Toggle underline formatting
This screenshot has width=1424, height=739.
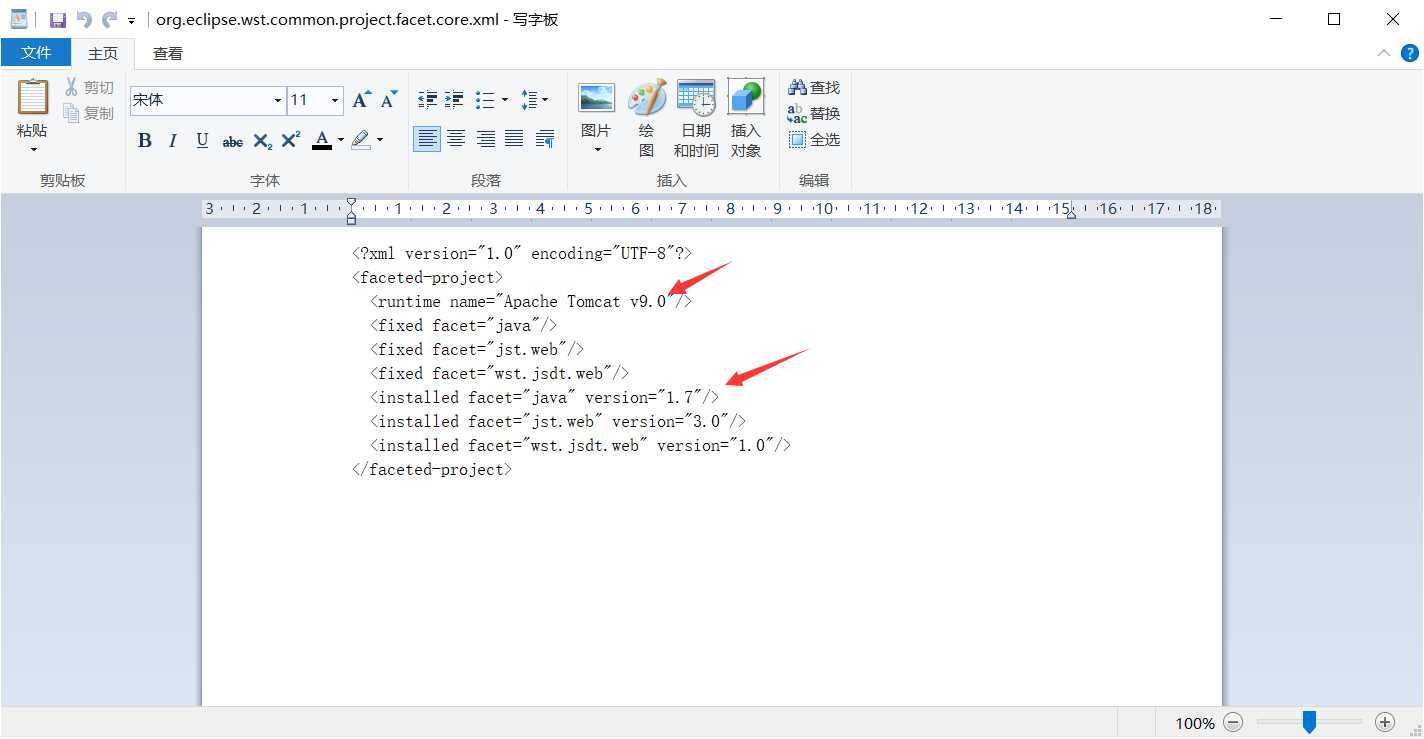[202, 140]
